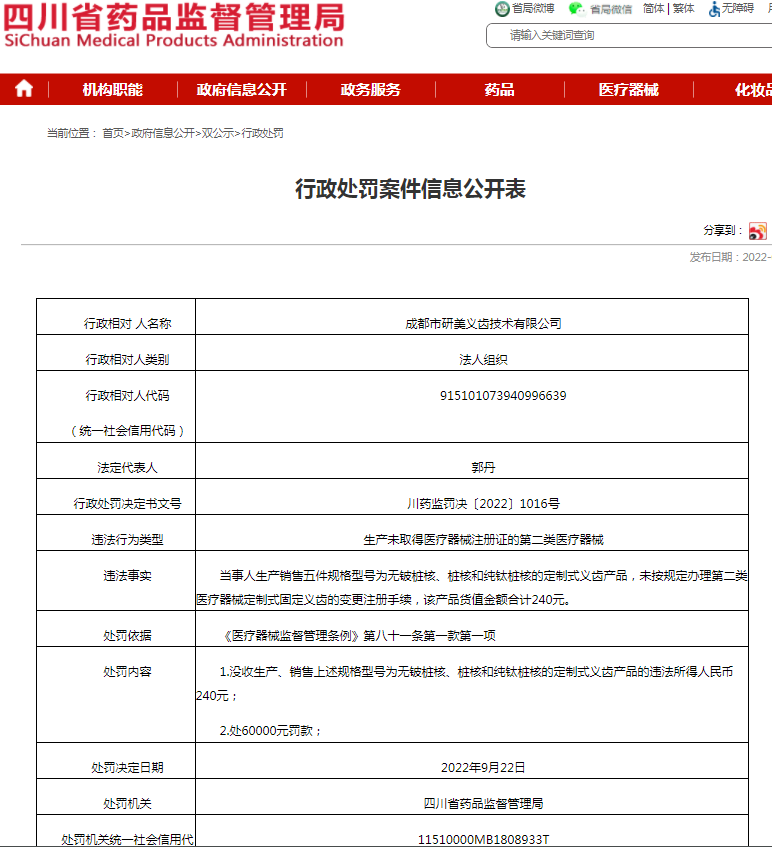
Task: Select the legal representative 郭丹
Action: 483,467
